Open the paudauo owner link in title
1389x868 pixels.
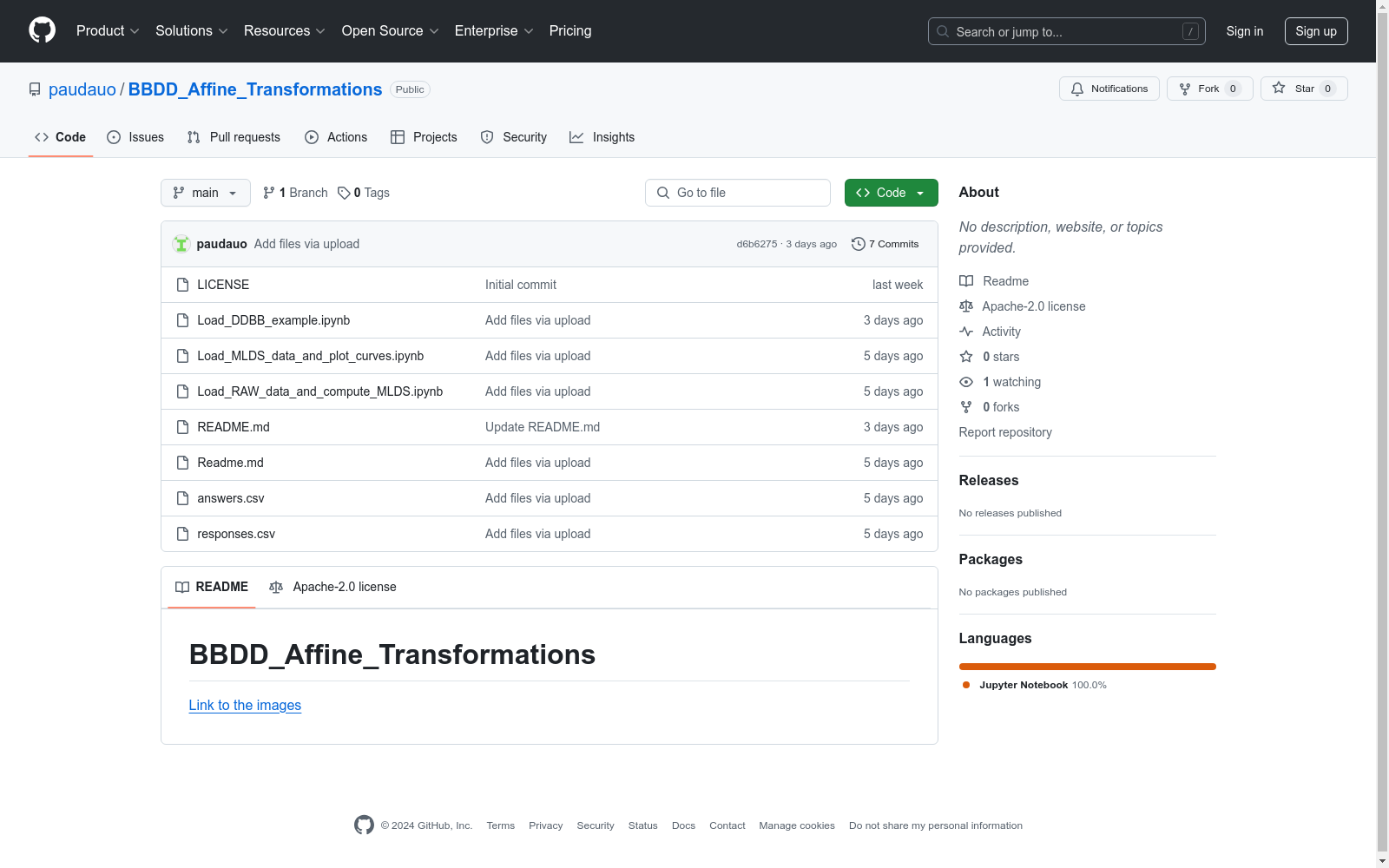(82, 89)
